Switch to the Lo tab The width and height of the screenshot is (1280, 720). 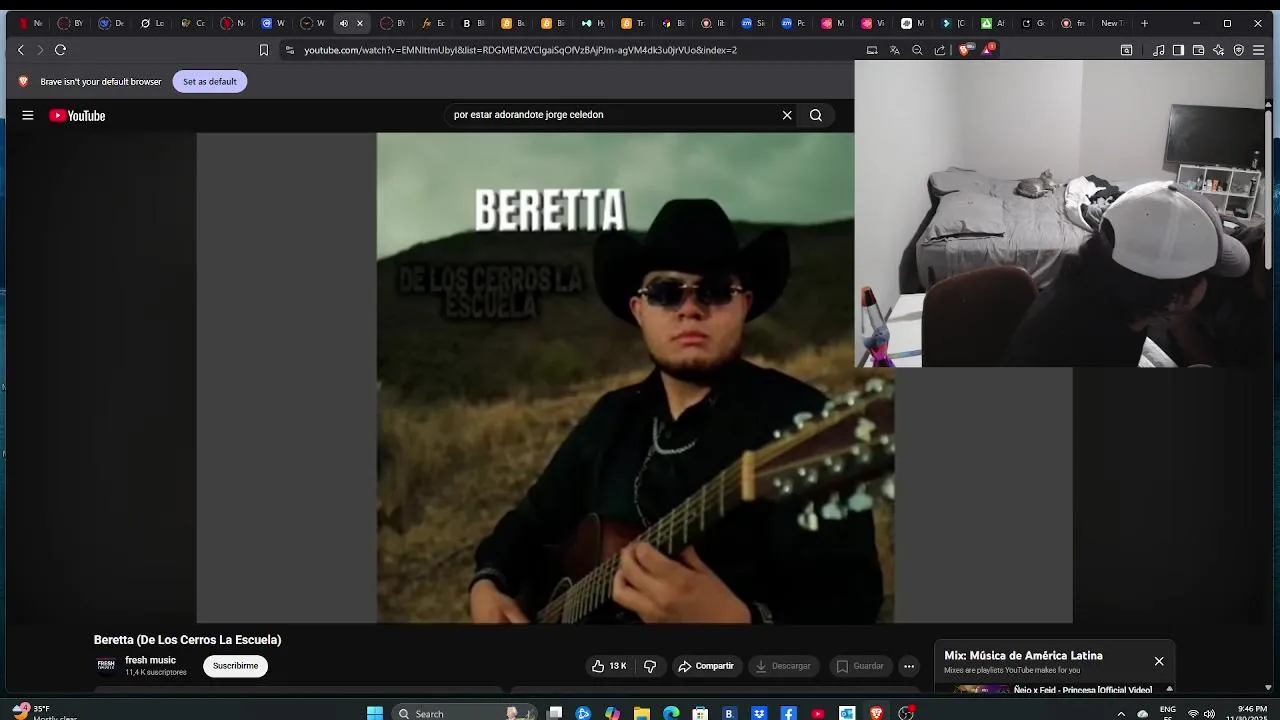coord(151,23)
